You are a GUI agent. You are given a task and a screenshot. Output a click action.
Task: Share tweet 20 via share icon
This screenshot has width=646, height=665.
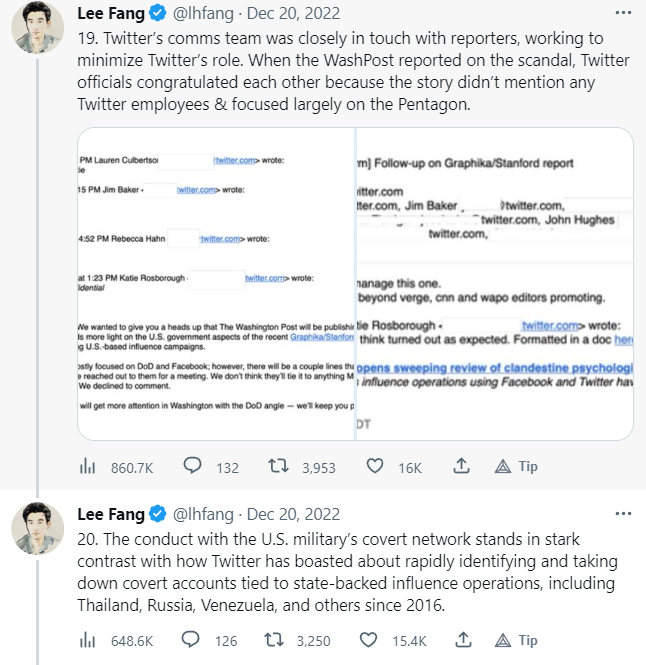[x=462, y=640]
